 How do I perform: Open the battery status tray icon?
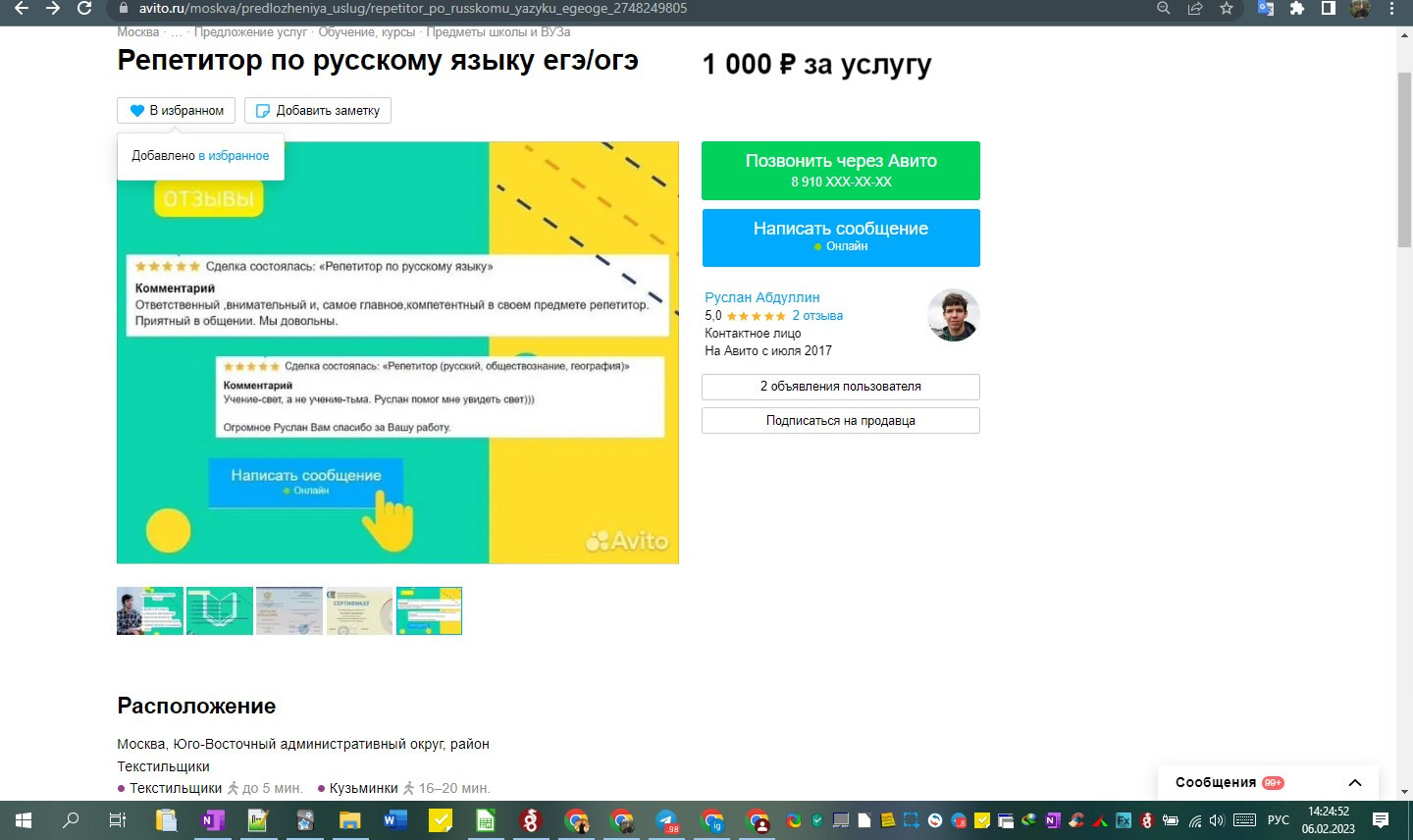(x=1171, y=820)
